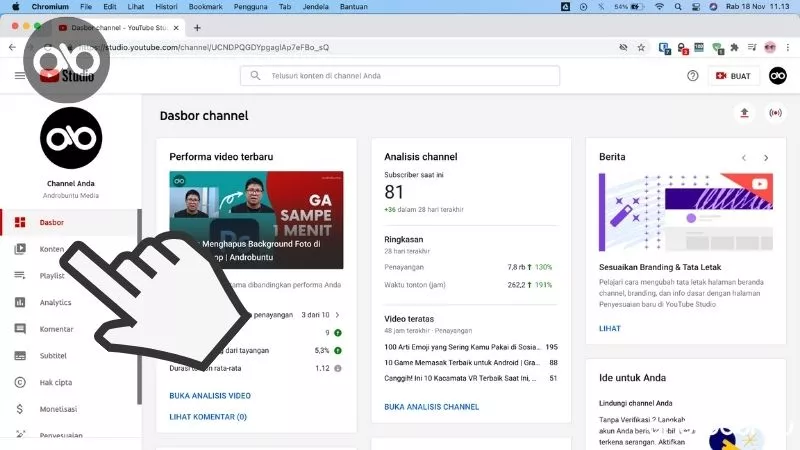800x450 pixels.
Task: Click the channel search input field
Action: point(400,76)
